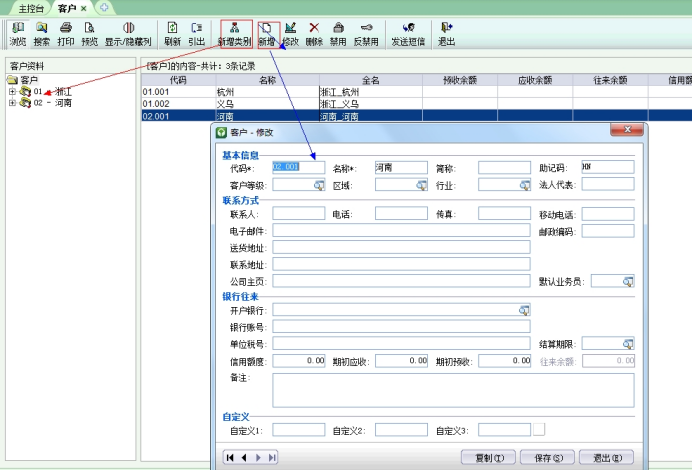Click the 发送短信 (send SMS) icon
This screenshot has height=470, width=692.
click(x=407, y=34)
